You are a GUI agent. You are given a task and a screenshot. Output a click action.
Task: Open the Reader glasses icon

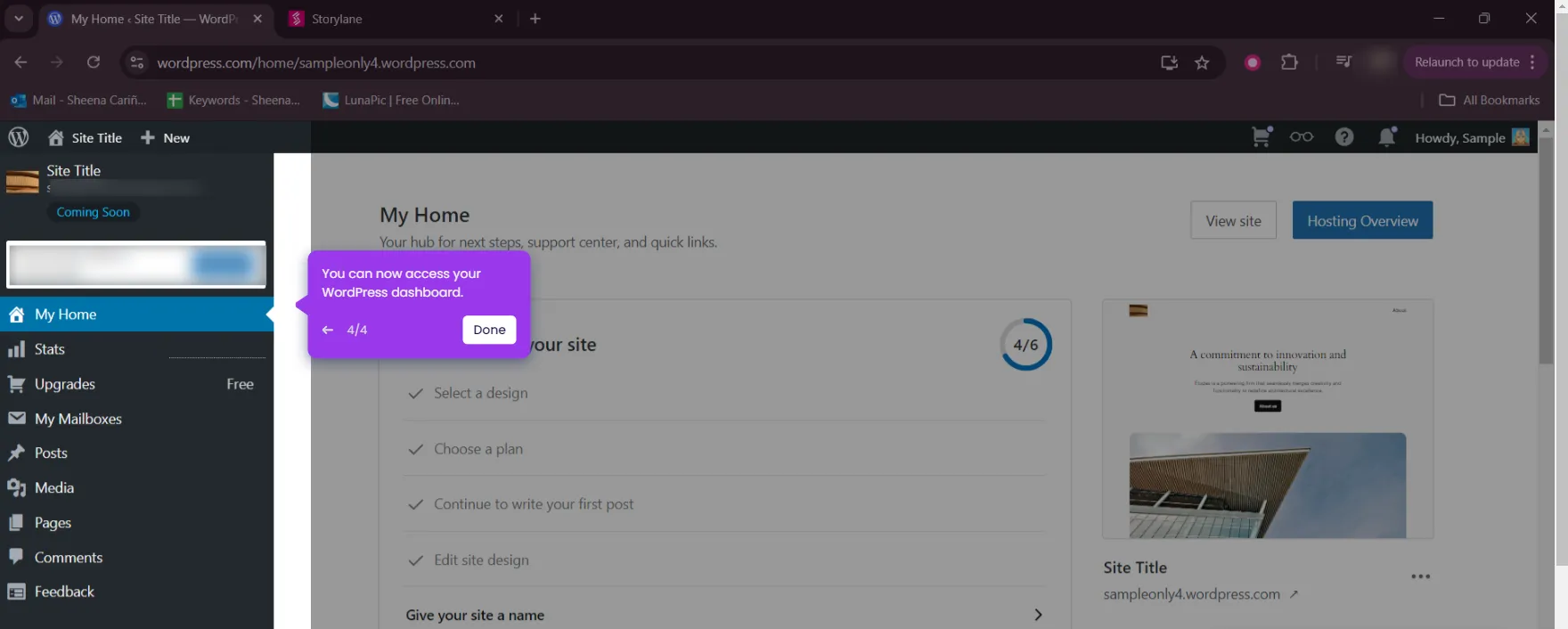point(1302,137)
